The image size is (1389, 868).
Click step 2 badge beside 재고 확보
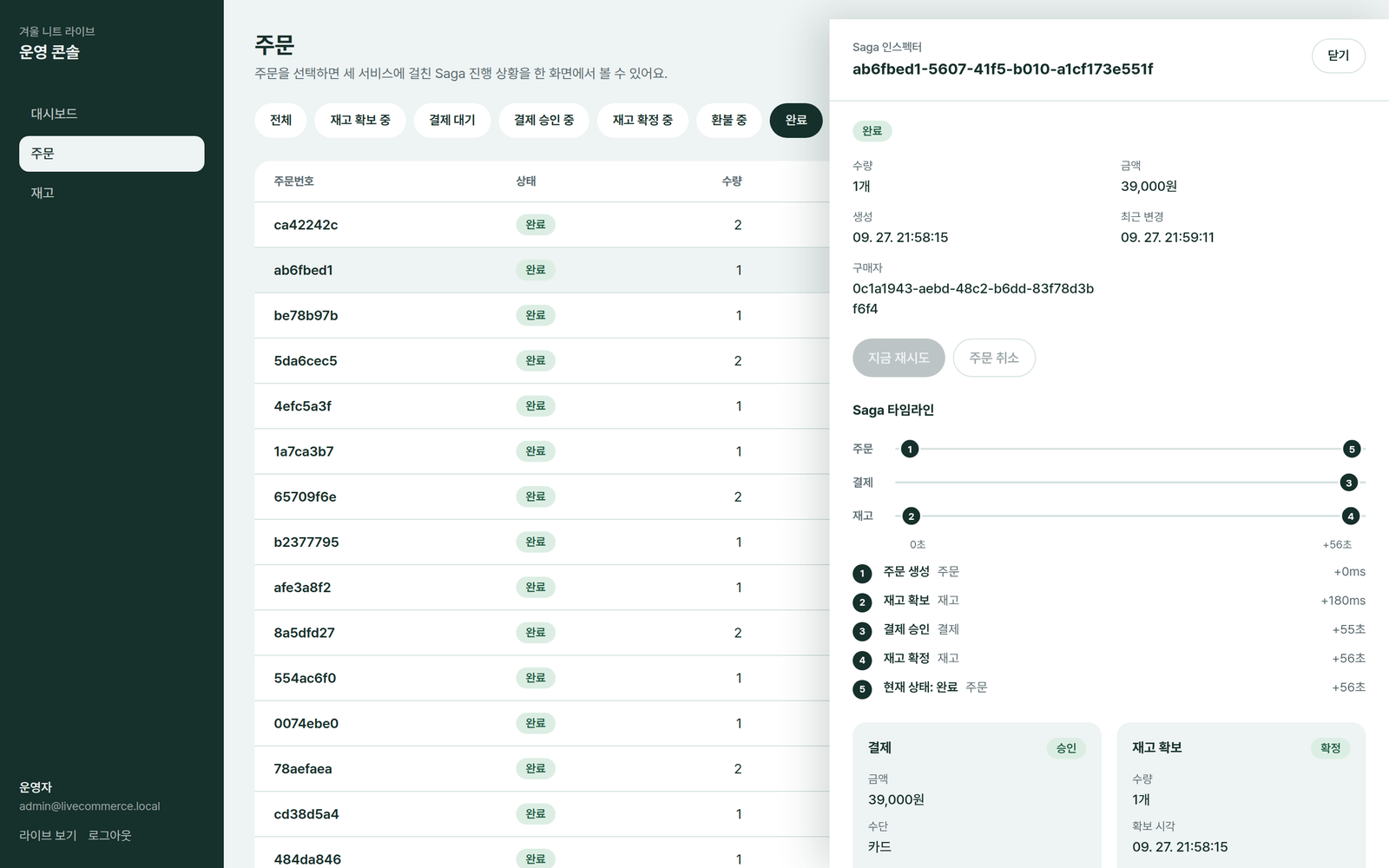pyautogui.click(x=862, y=602)
